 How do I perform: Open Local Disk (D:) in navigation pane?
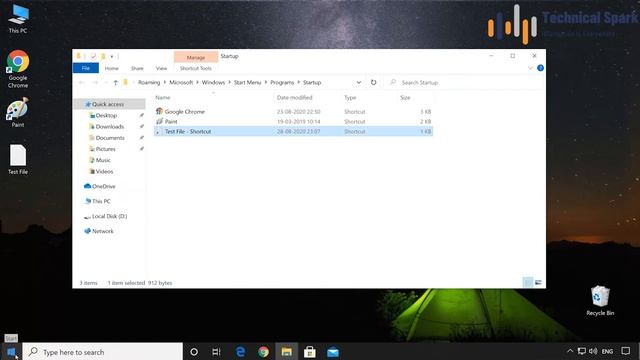click(x=109, y=216)
